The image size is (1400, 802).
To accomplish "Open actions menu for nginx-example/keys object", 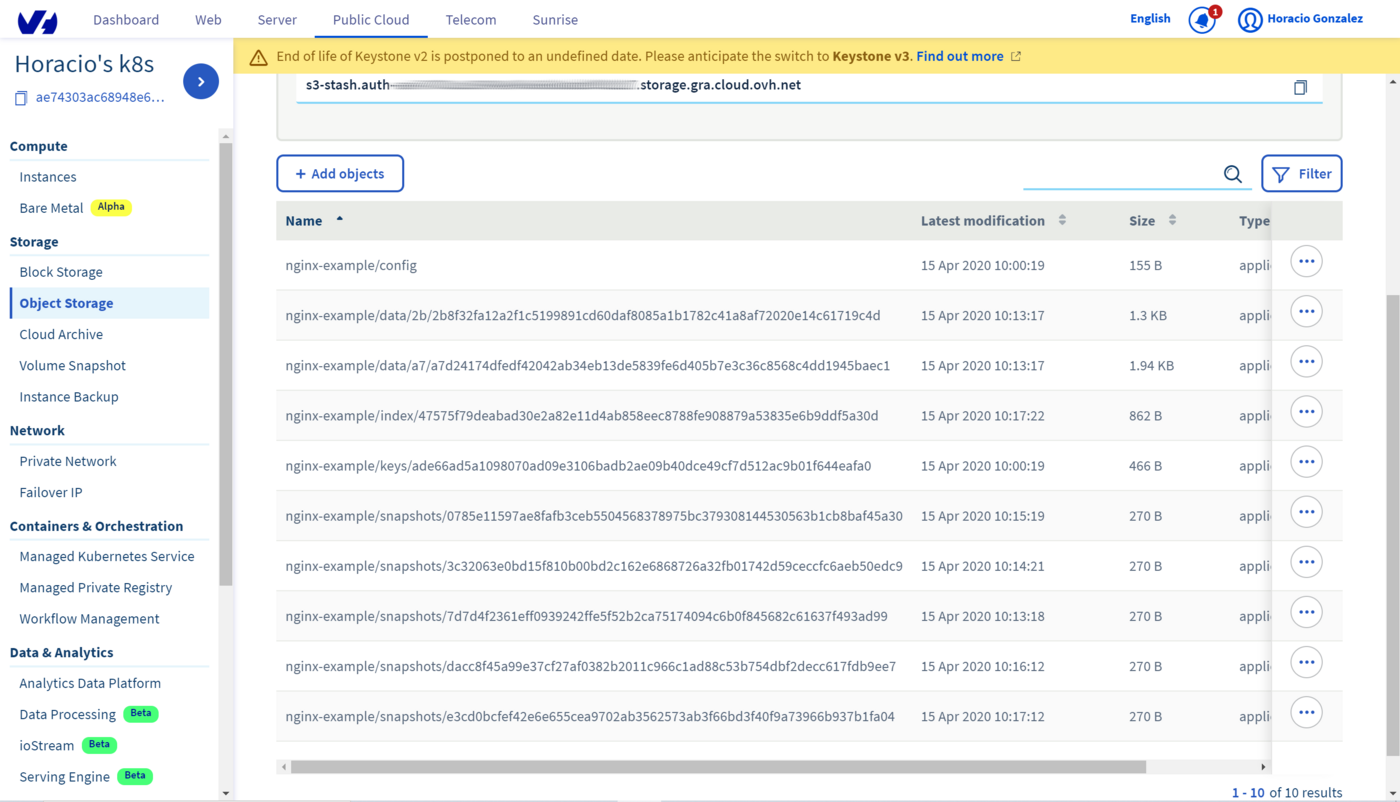I will [x=1306, y=461].
